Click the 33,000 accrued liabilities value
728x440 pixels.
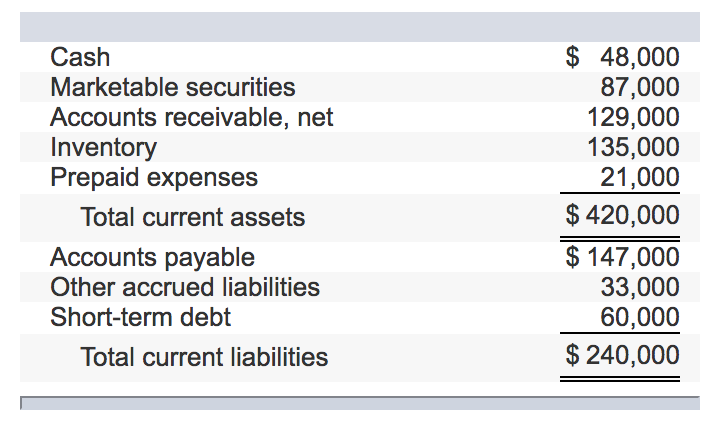pos(640,287)
